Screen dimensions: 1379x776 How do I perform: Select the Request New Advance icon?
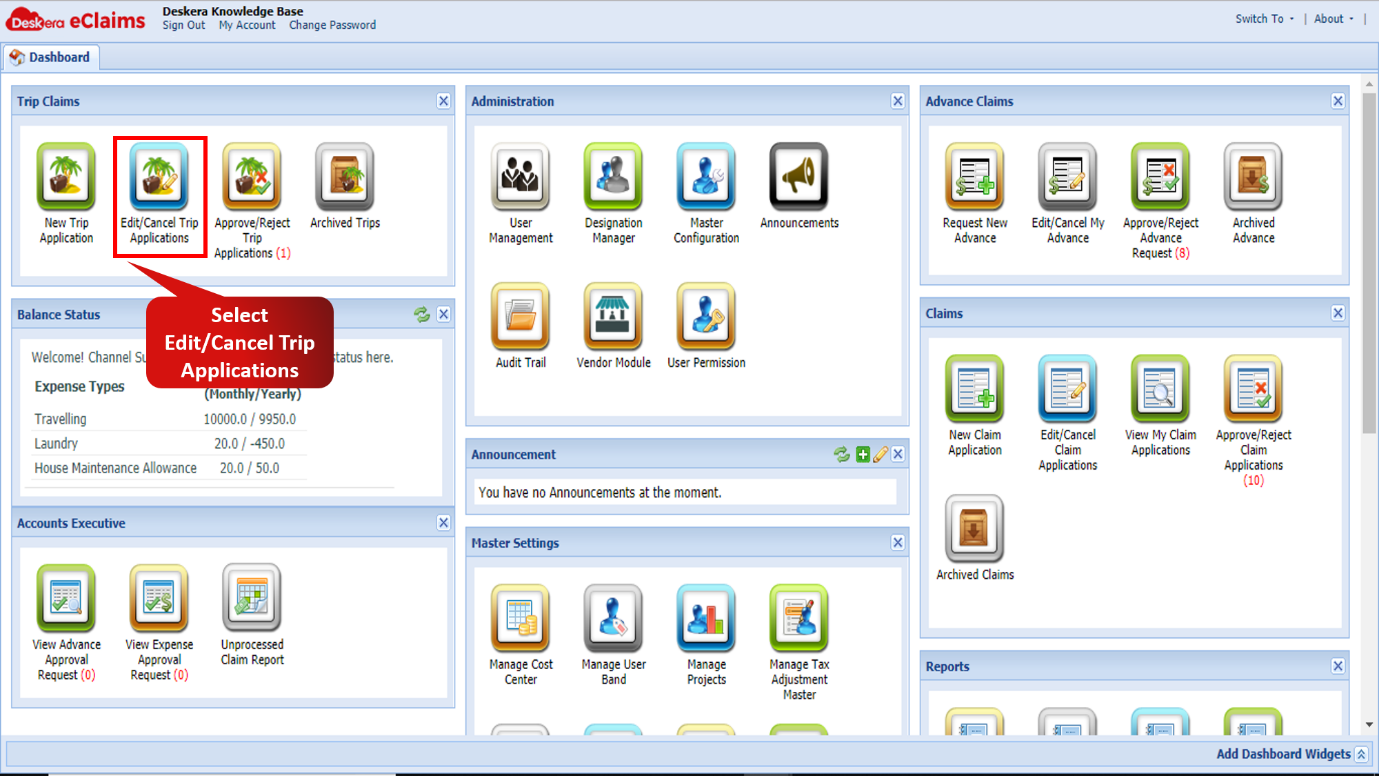click(x=974, y=177)
